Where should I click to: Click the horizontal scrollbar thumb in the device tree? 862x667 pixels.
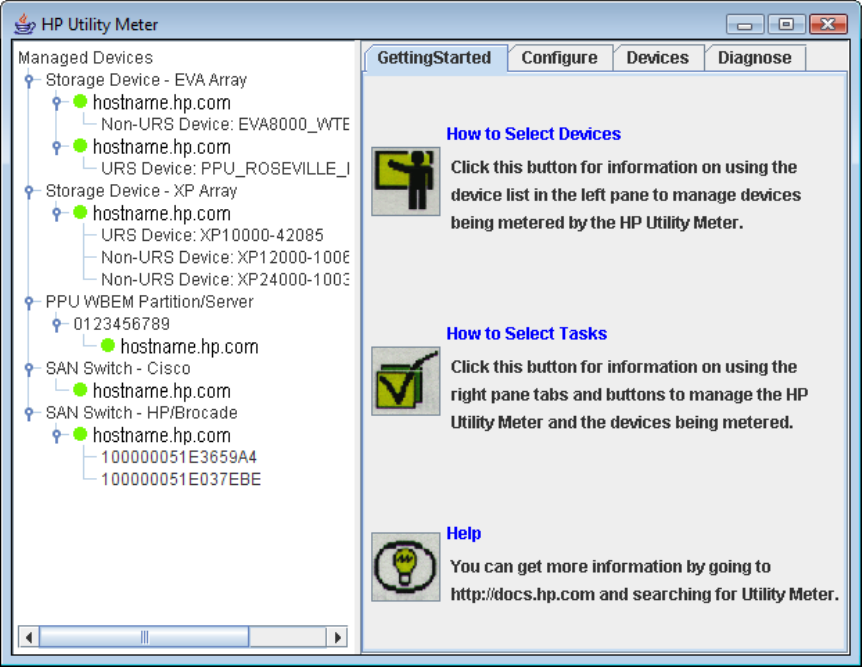[144, 637]
